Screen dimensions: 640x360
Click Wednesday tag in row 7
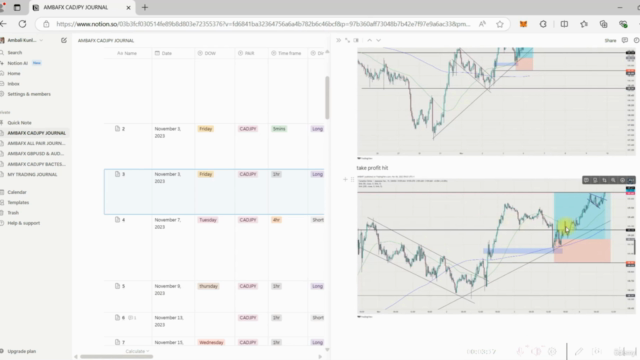coord(211,342)
